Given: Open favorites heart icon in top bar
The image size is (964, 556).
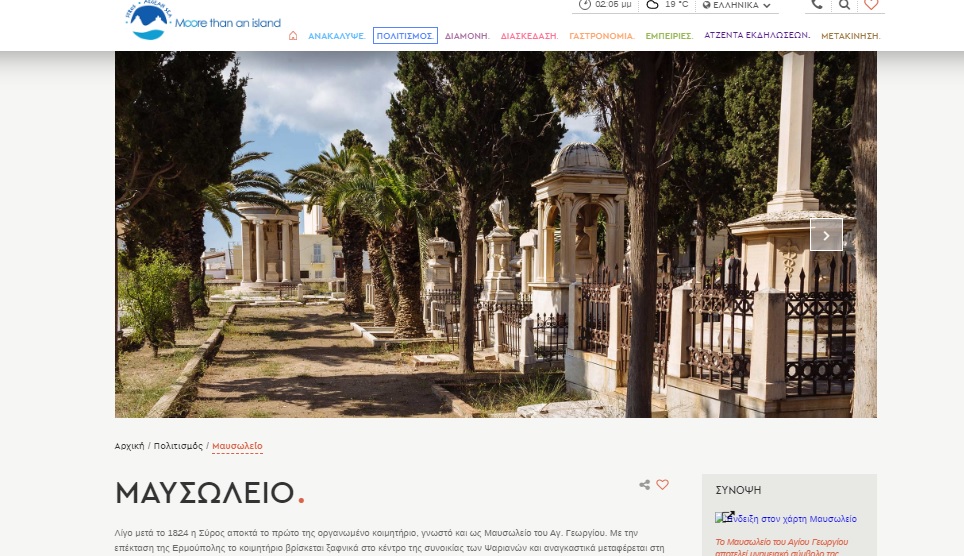Looking at the screenshot, I should pyautogui.click(x=871, y=5).
